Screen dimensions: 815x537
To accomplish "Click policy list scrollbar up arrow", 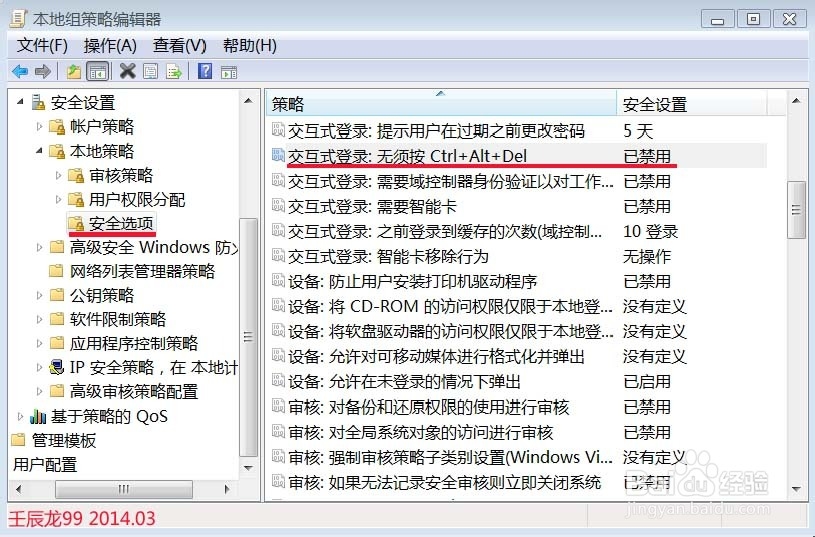I will click(796, 100).
